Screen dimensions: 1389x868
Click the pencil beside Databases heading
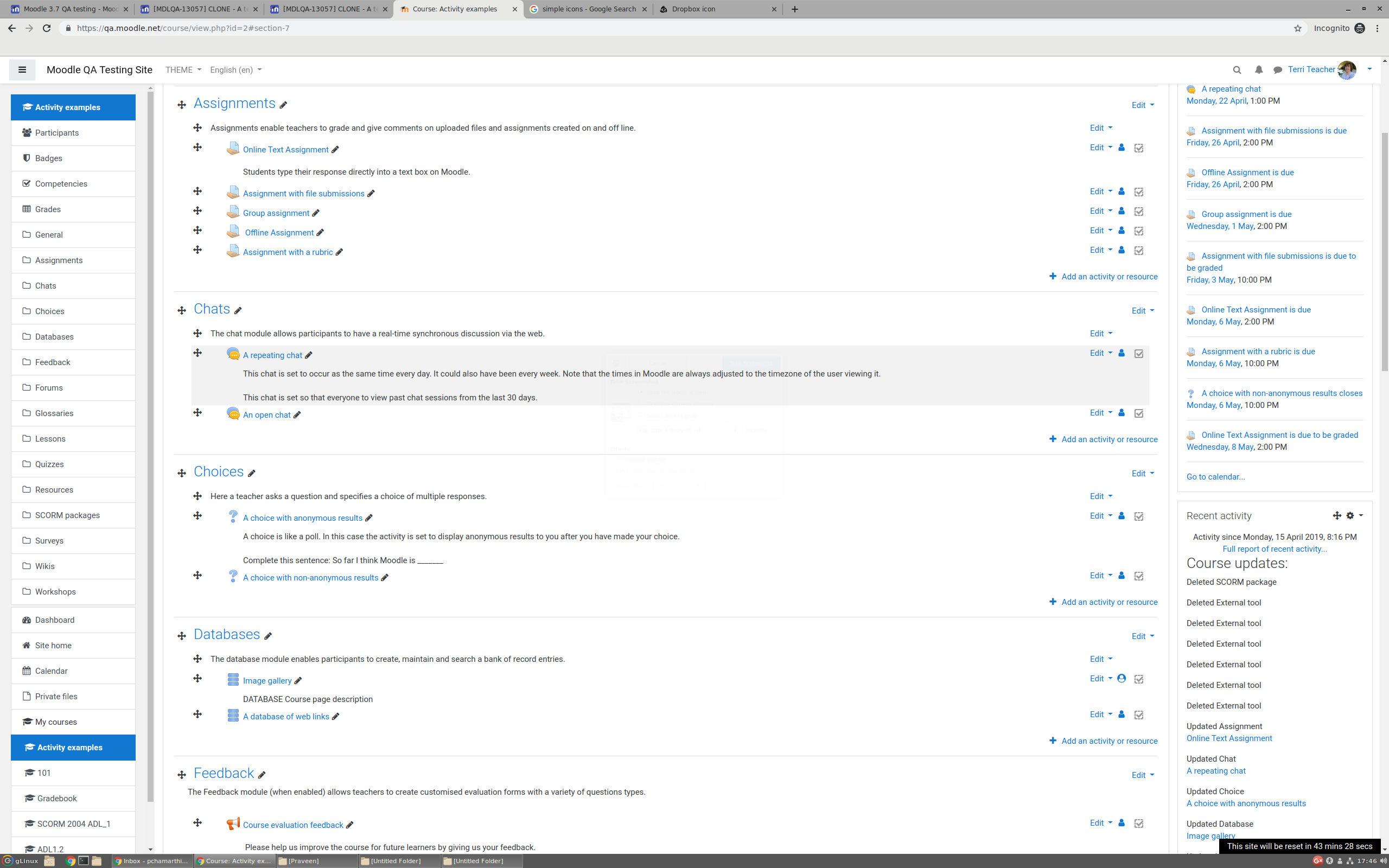click(267, 636)
